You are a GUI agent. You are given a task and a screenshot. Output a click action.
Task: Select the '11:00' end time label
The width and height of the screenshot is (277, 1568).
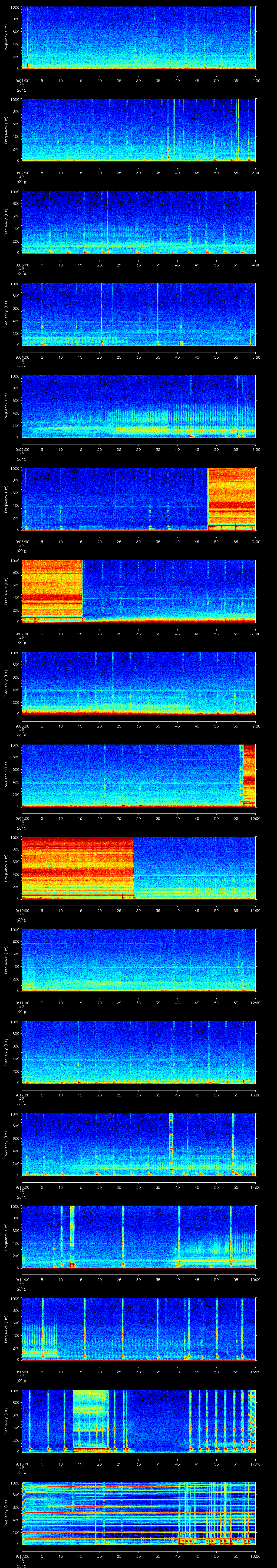pyautogui.click(x=256, y=910)
